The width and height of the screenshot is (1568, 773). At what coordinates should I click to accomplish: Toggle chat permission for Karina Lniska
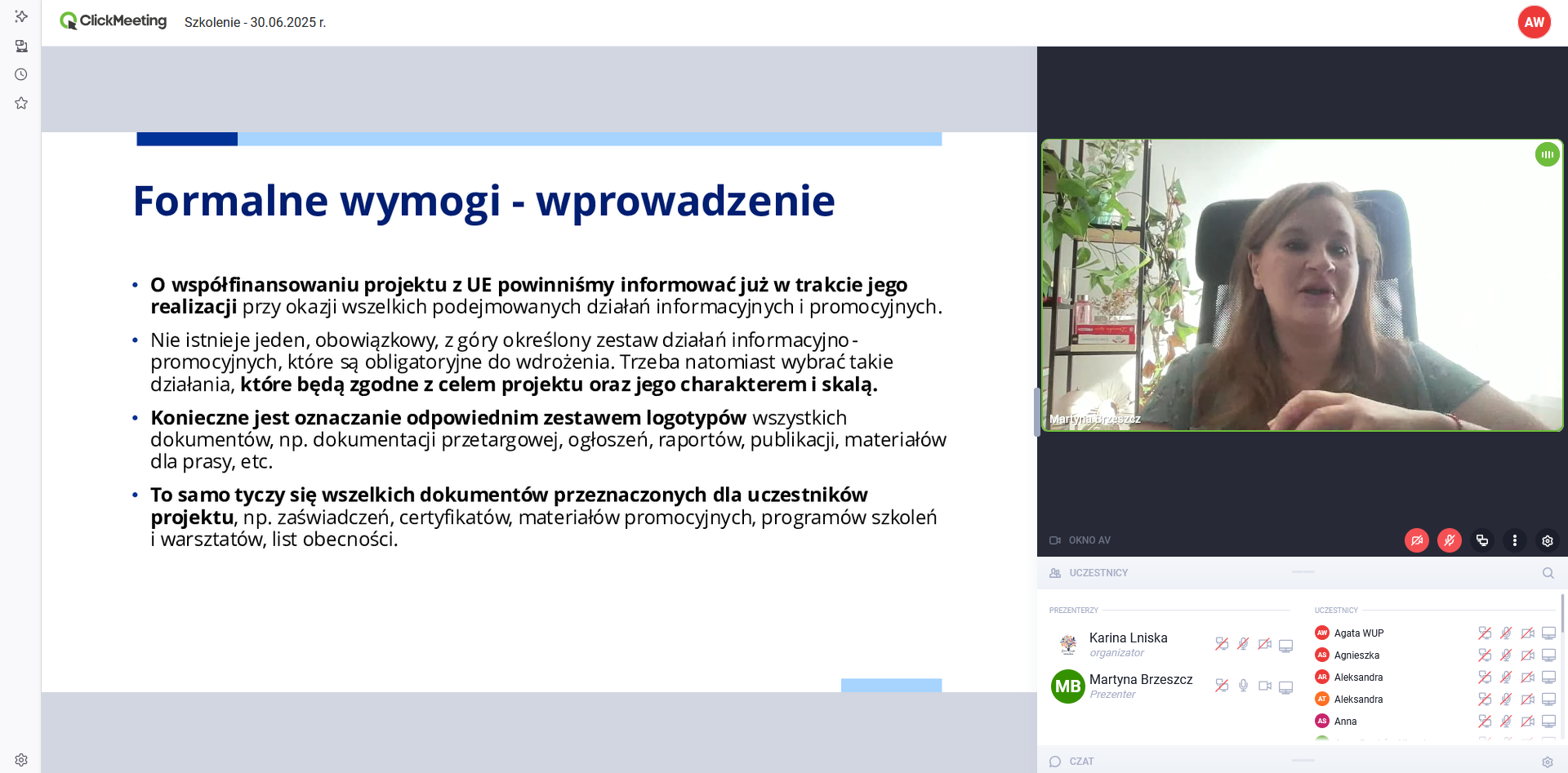(1222, 644)
